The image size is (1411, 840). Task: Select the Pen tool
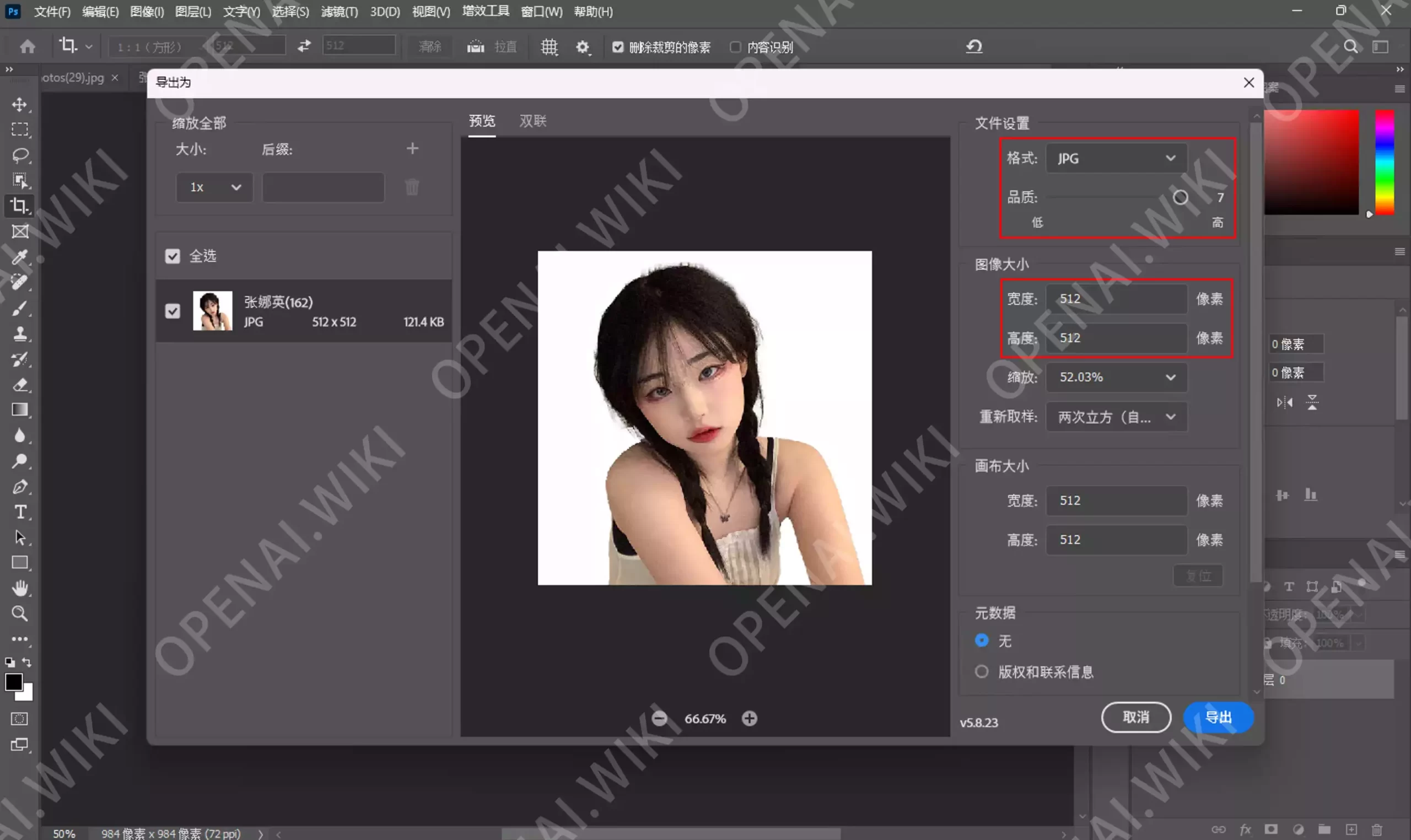20,487
